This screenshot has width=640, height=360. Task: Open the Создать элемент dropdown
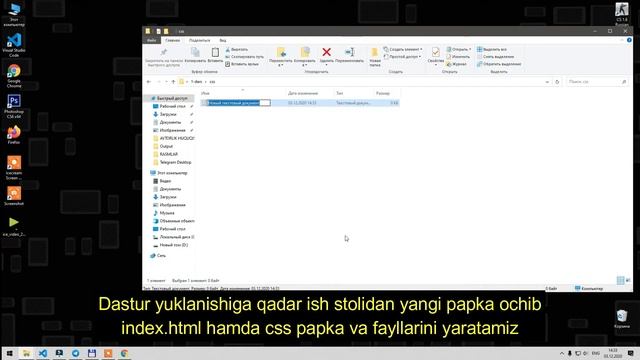402,49
